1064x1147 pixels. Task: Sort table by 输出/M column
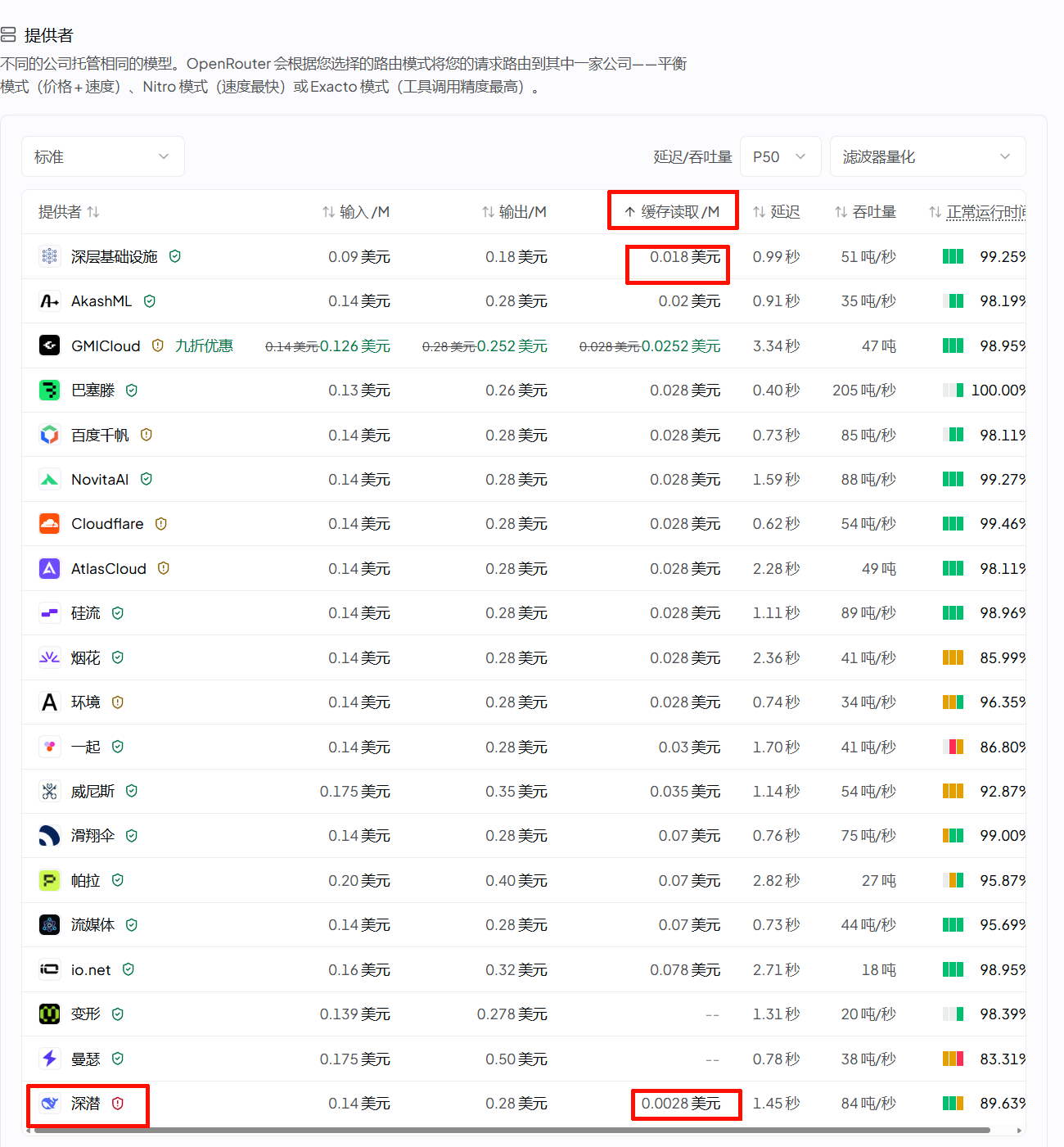(x=514, y=212)
